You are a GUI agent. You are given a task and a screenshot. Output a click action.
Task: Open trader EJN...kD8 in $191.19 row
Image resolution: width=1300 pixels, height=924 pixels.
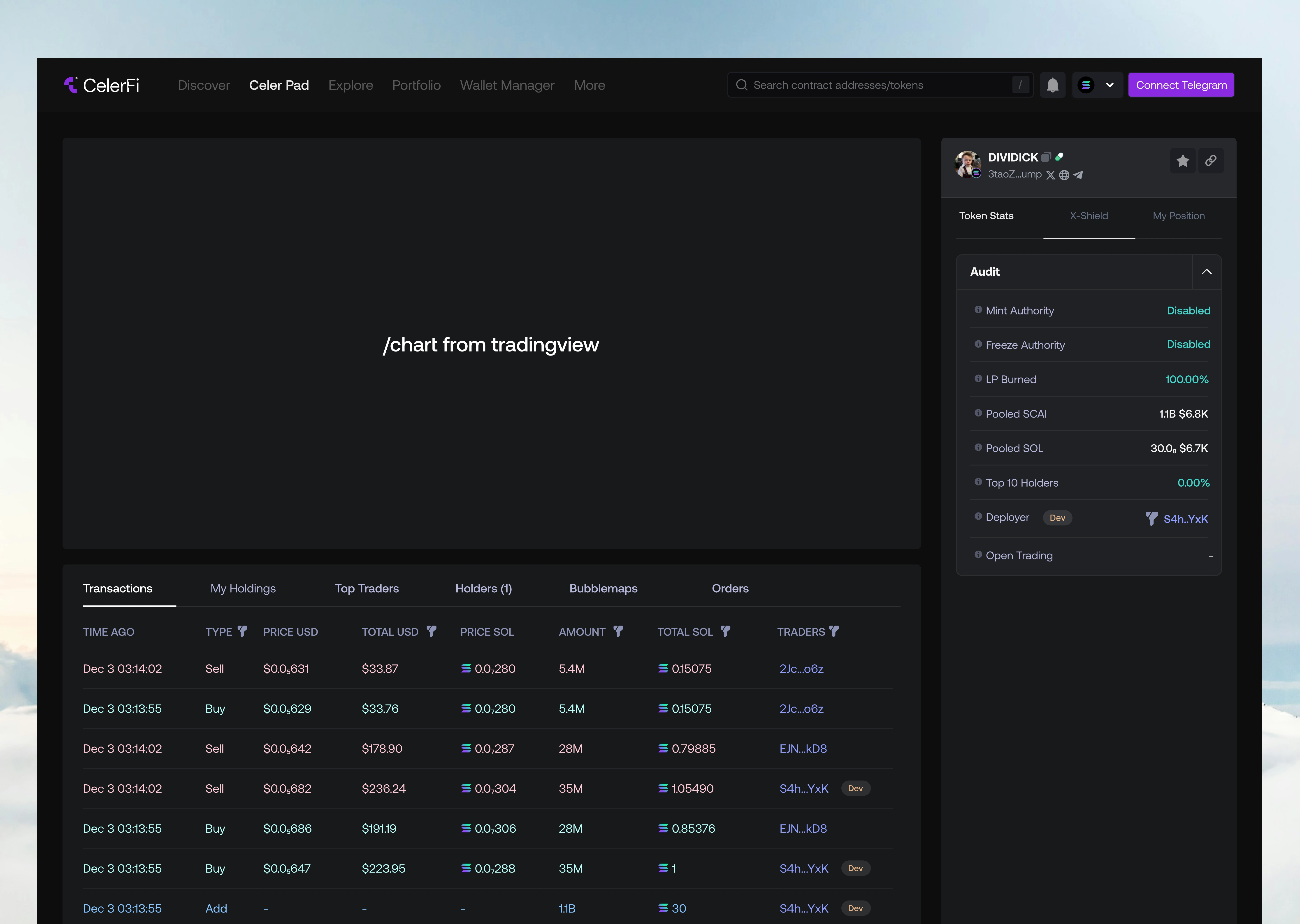point(803,828)
